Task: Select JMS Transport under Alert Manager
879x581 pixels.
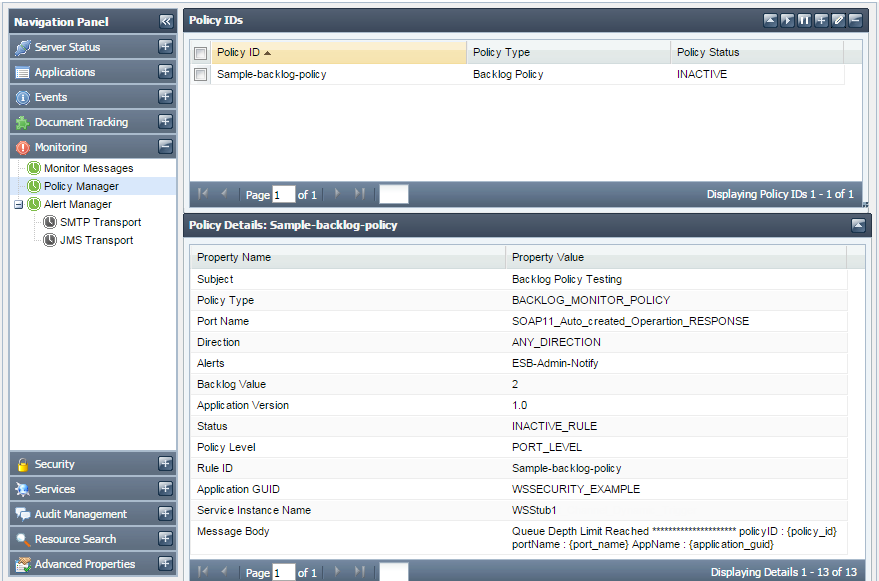Action: click(x=96, y=240)
